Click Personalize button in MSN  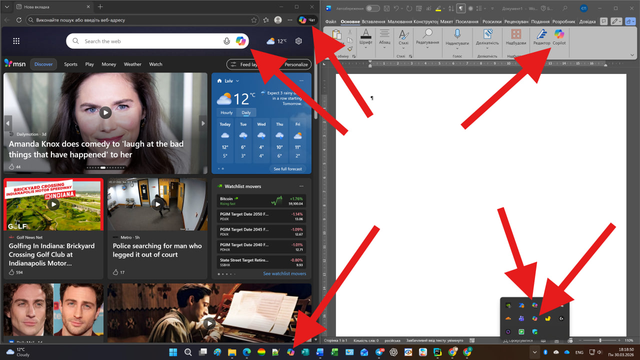(x=296, y=64)
